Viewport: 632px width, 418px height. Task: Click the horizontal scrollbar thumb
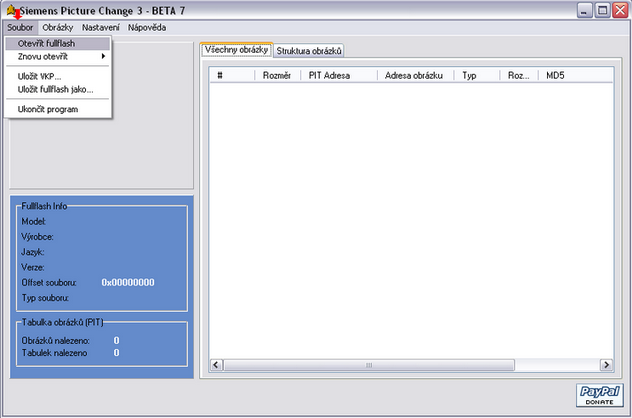(x=369, y=365)
